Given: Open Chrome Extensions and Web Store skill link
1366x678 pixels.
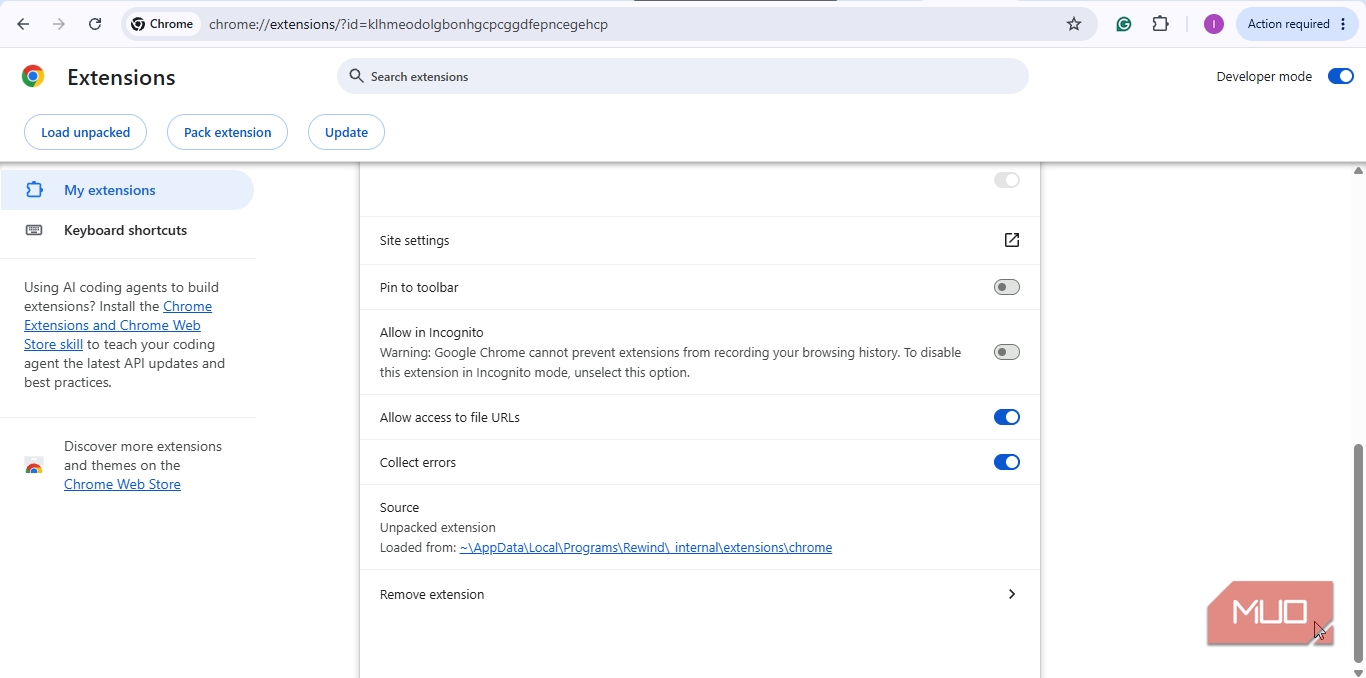Looking at the screenshot, I should tap(118, 325).
